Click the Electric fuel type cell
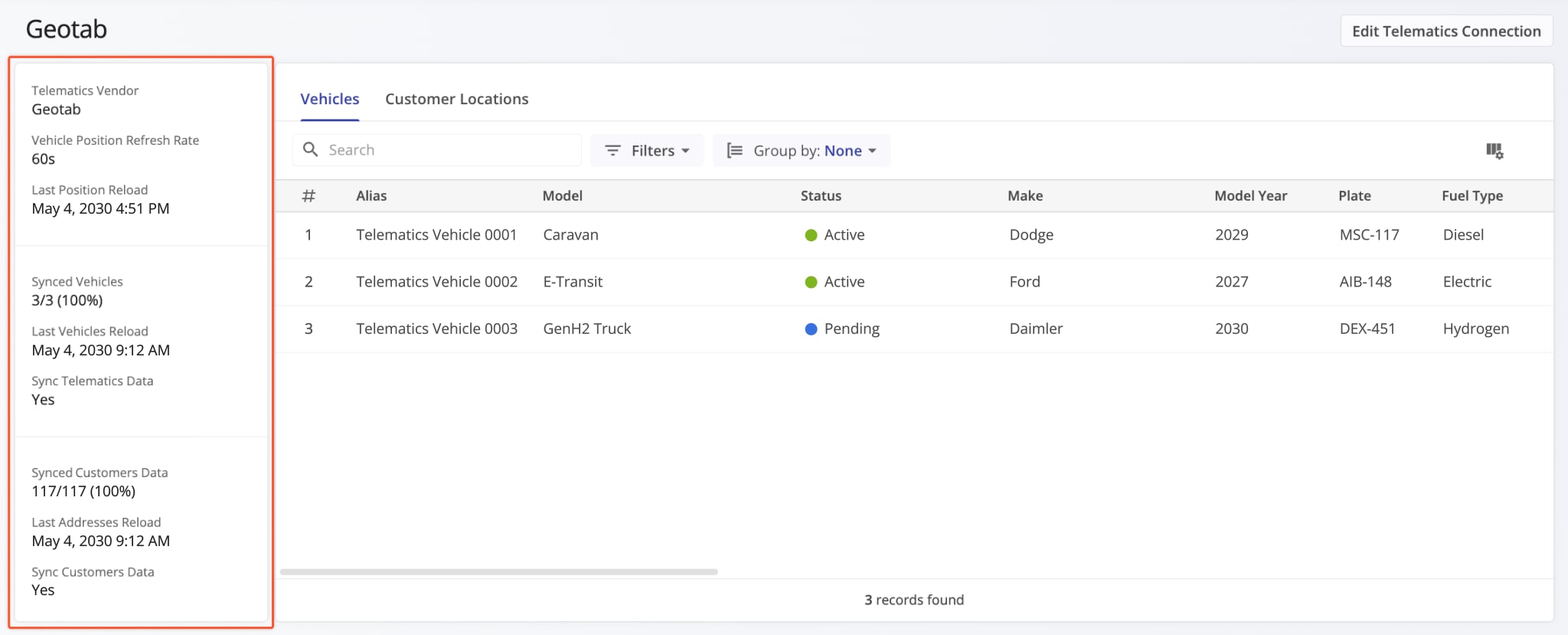This screenshot has width=1568, height=635. coord(1467,282)
